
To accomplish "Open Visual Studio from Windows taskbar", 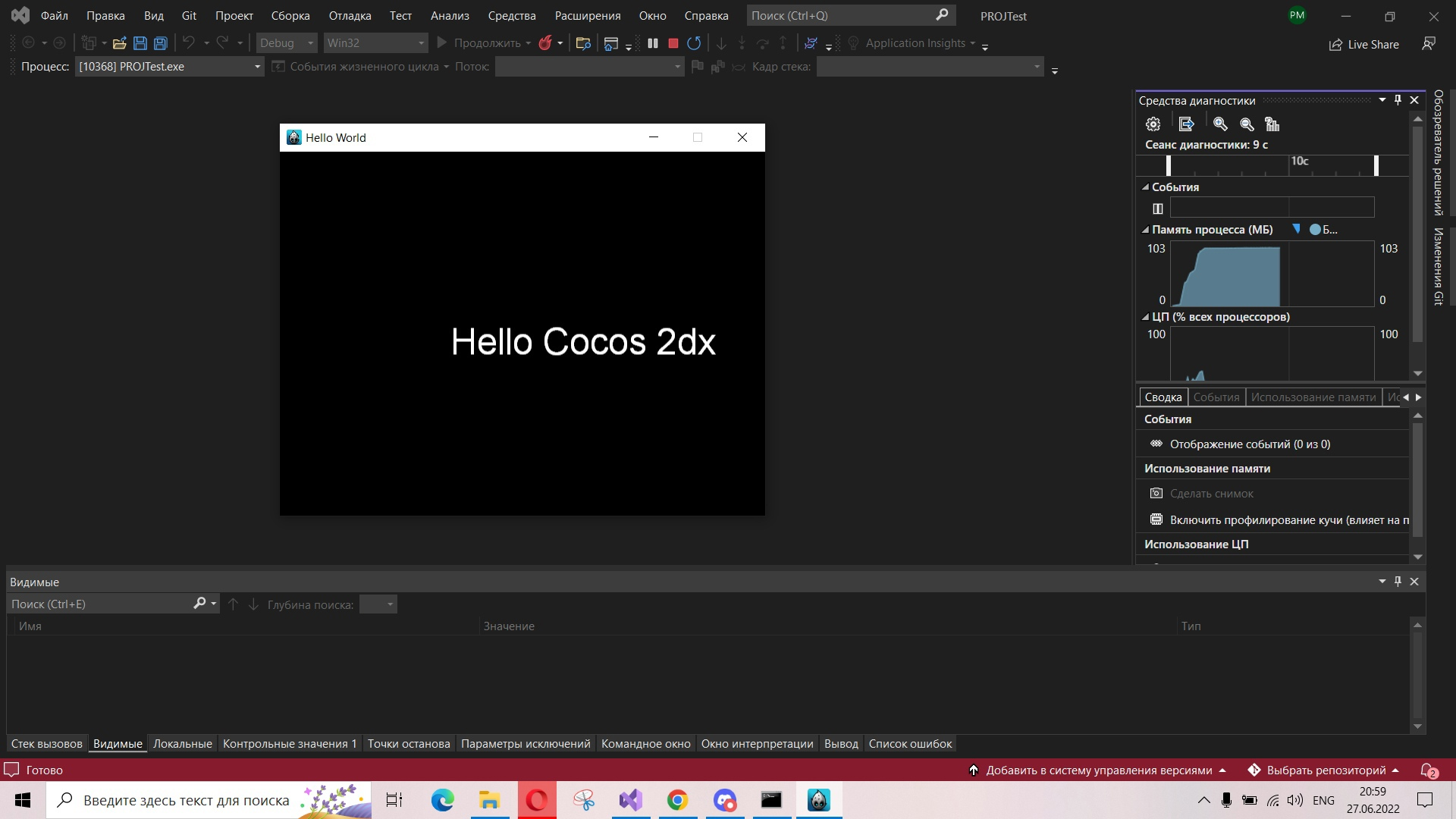I will click(x=631, y=800).
